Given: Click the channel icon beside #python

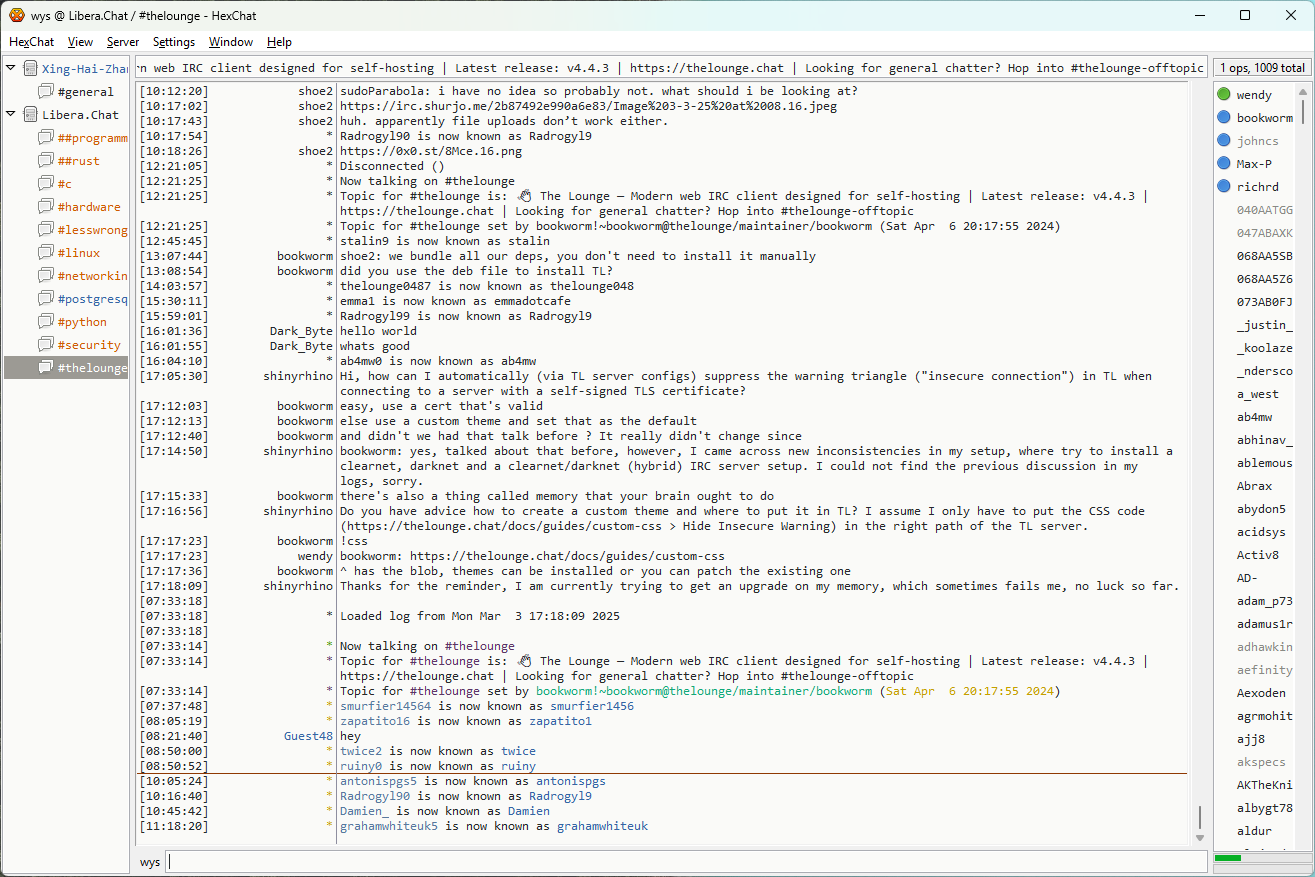Looking at the screenshot, I should (x=45, y=322).
